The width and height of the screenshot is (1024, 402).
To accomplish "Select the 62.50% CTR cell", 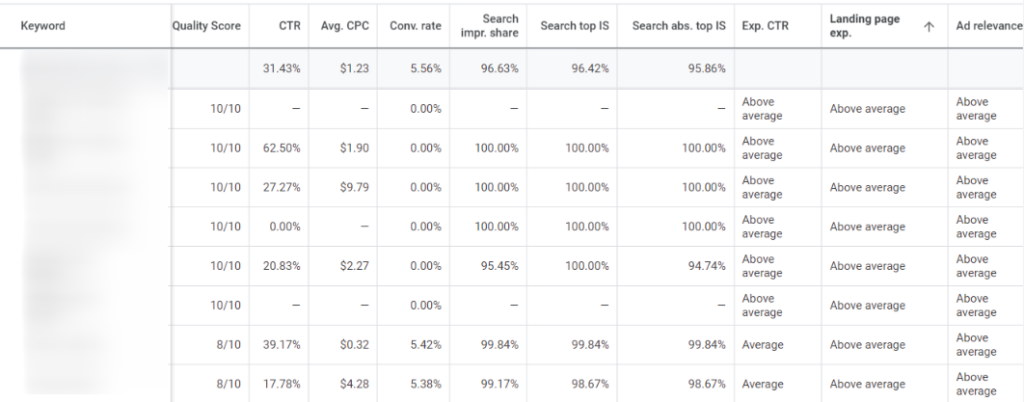I will click(284, 148).
